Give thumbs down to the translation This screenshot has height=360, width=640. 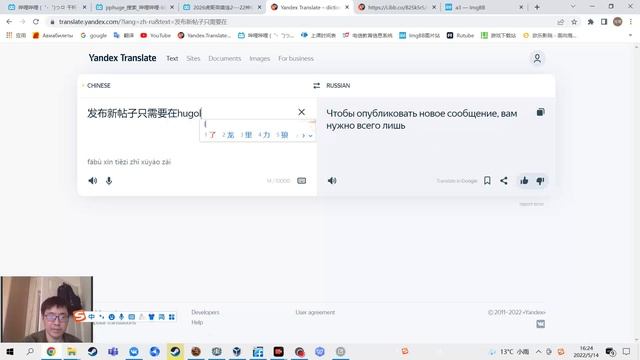coord(540,181)
